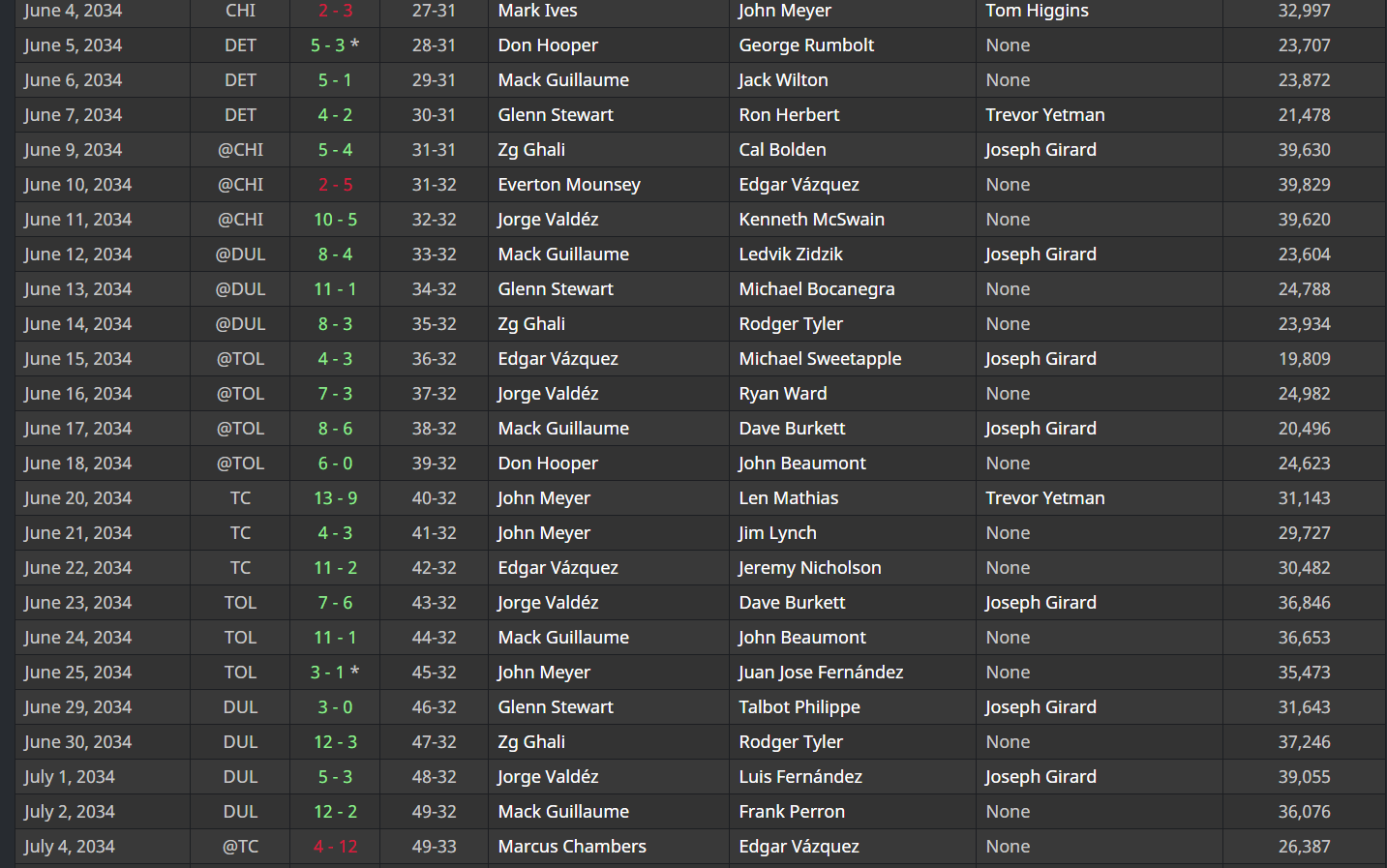The height and width of the screenshot is (868, 1387).
Task: Open the 3 - 1 * score
Action: (x=335, y=673)
